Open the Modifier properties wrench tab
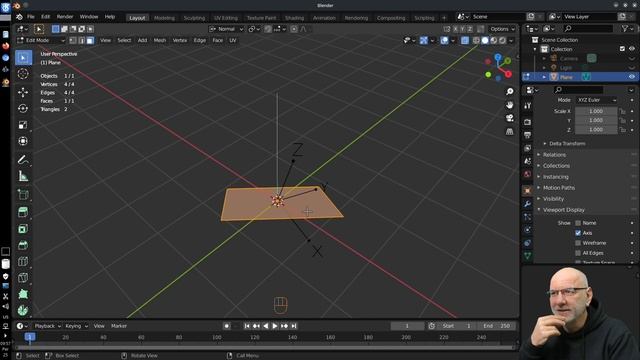 pyautogui.click(x=527, y=204)
